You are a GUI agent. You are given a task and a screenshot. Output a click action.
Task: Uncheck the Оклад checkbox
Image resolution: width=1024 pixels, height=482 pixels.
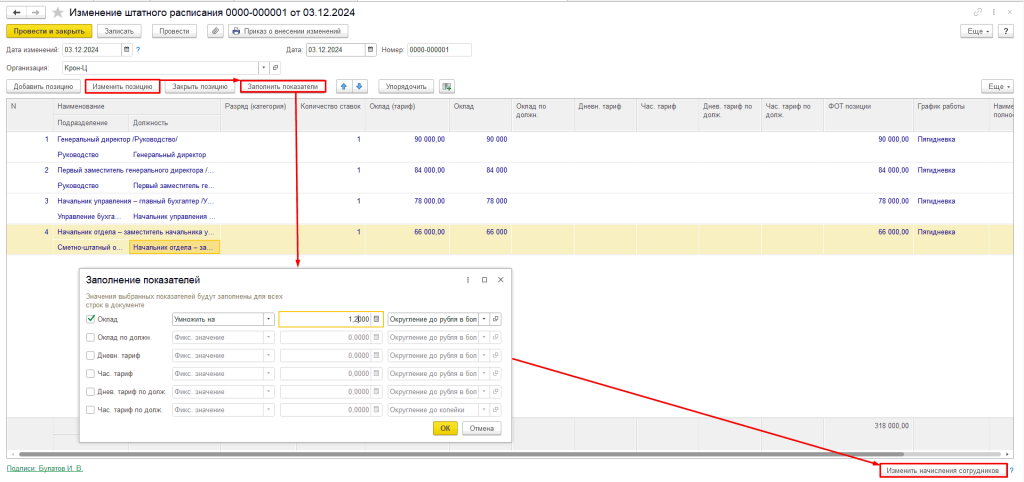92,319
